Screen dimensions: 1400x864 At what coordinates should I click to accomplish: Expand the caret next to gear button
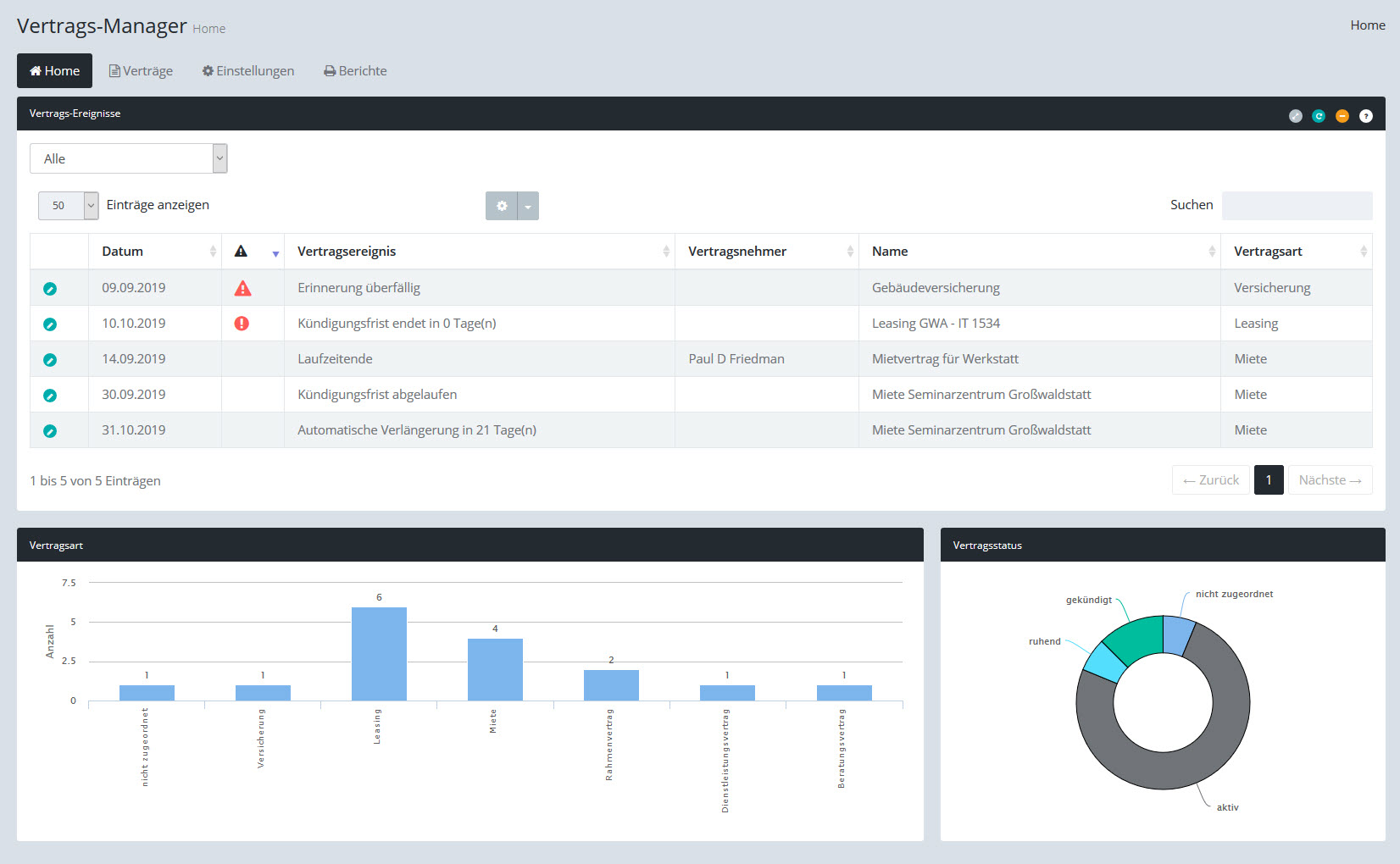click(x=528, y=206)
